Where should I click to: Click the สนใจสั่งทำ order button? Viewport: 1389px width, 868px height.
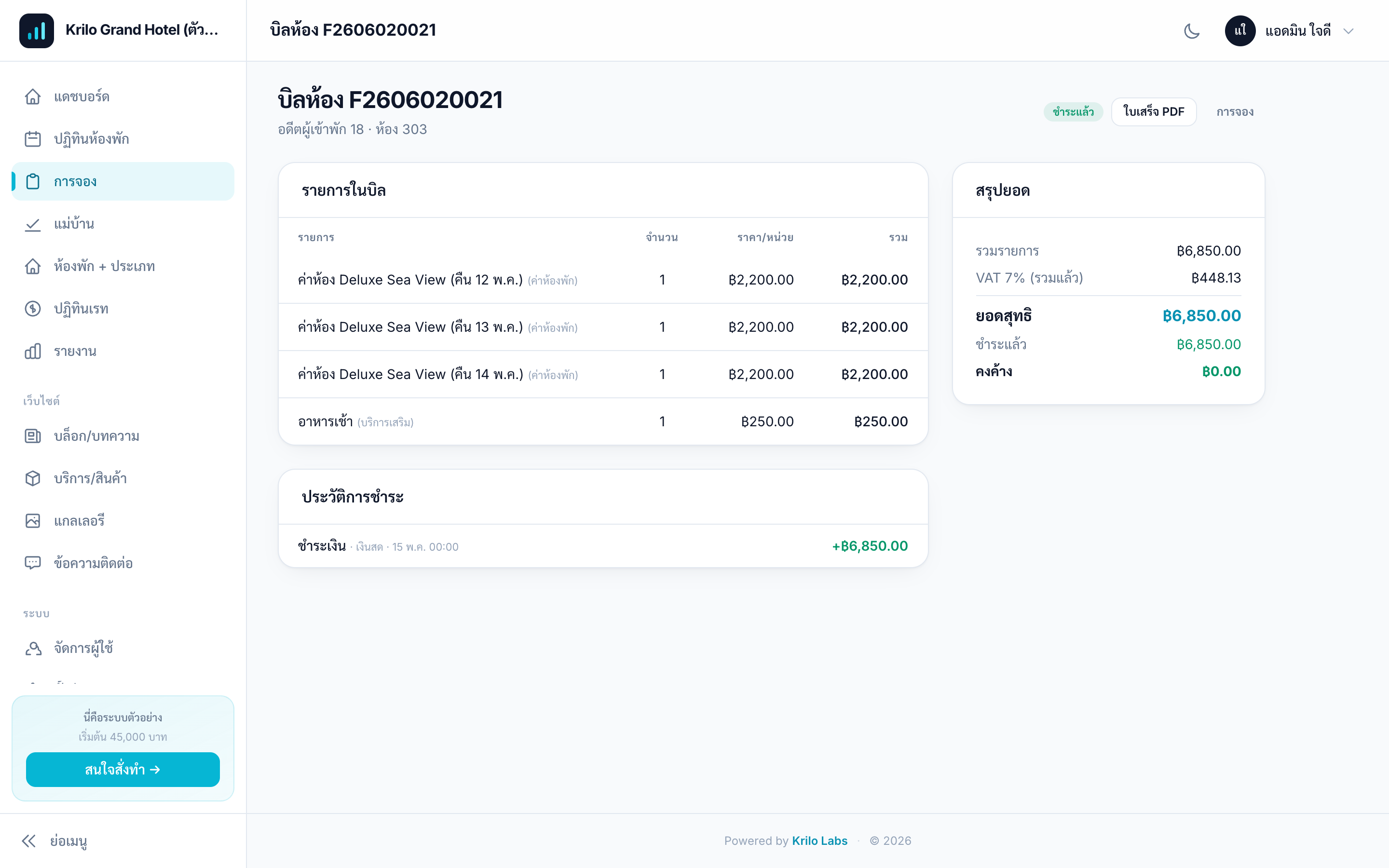coord(123,769)
